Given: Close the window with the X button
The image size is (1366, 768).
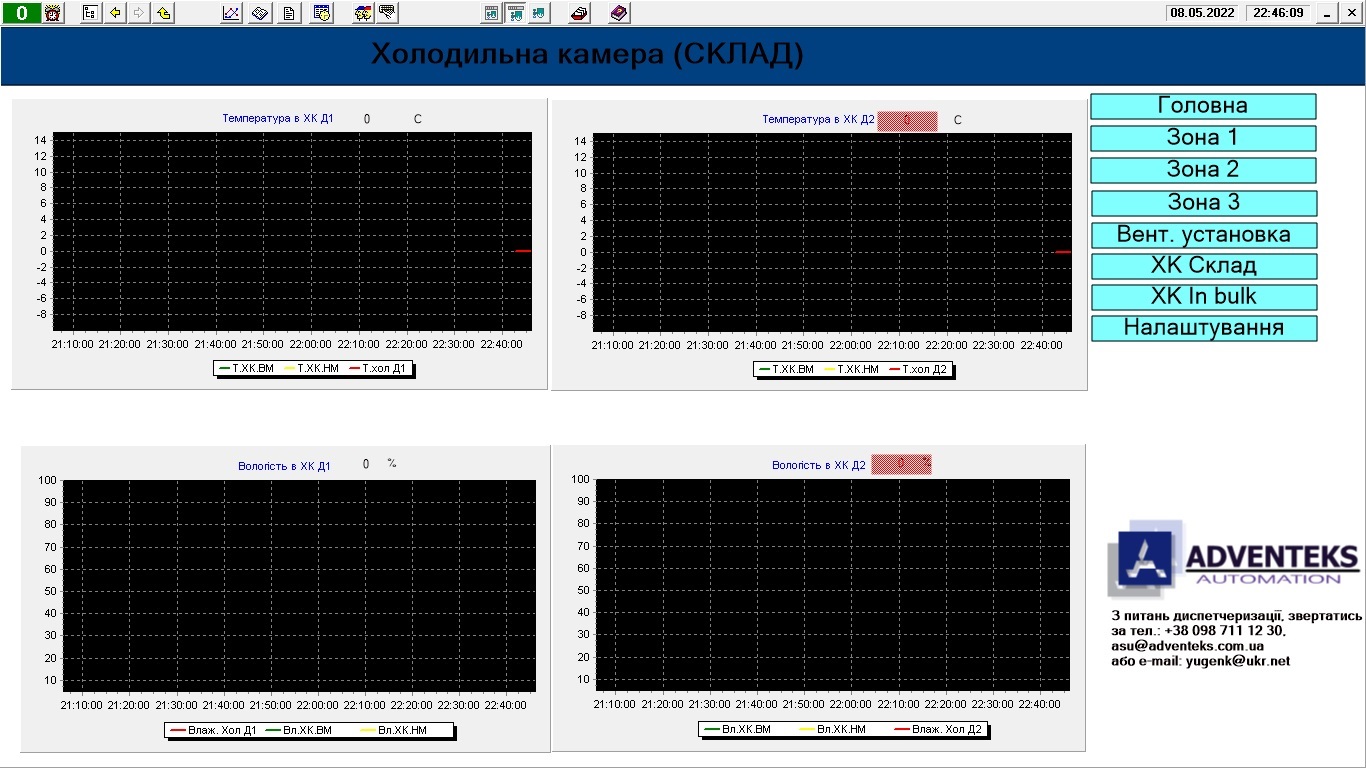Looking at the screenshot, I should tap(1351, 13).
